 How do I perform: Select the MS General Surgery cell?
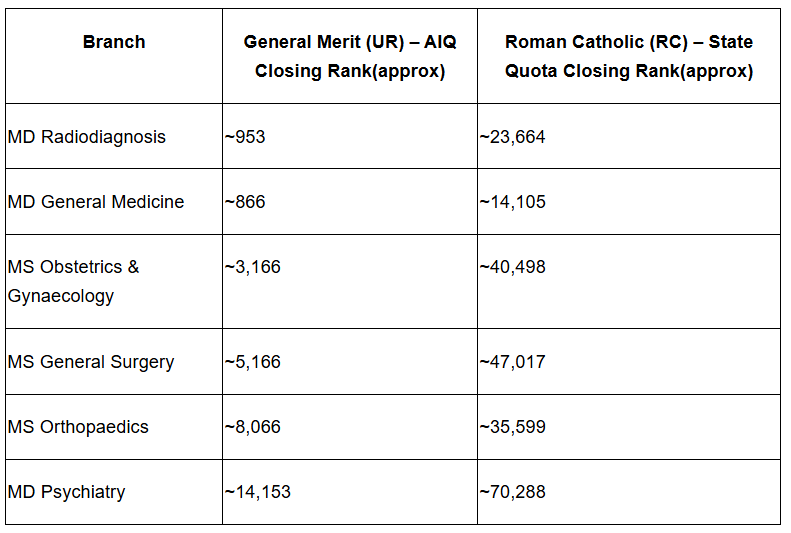[x=91, y=362]
